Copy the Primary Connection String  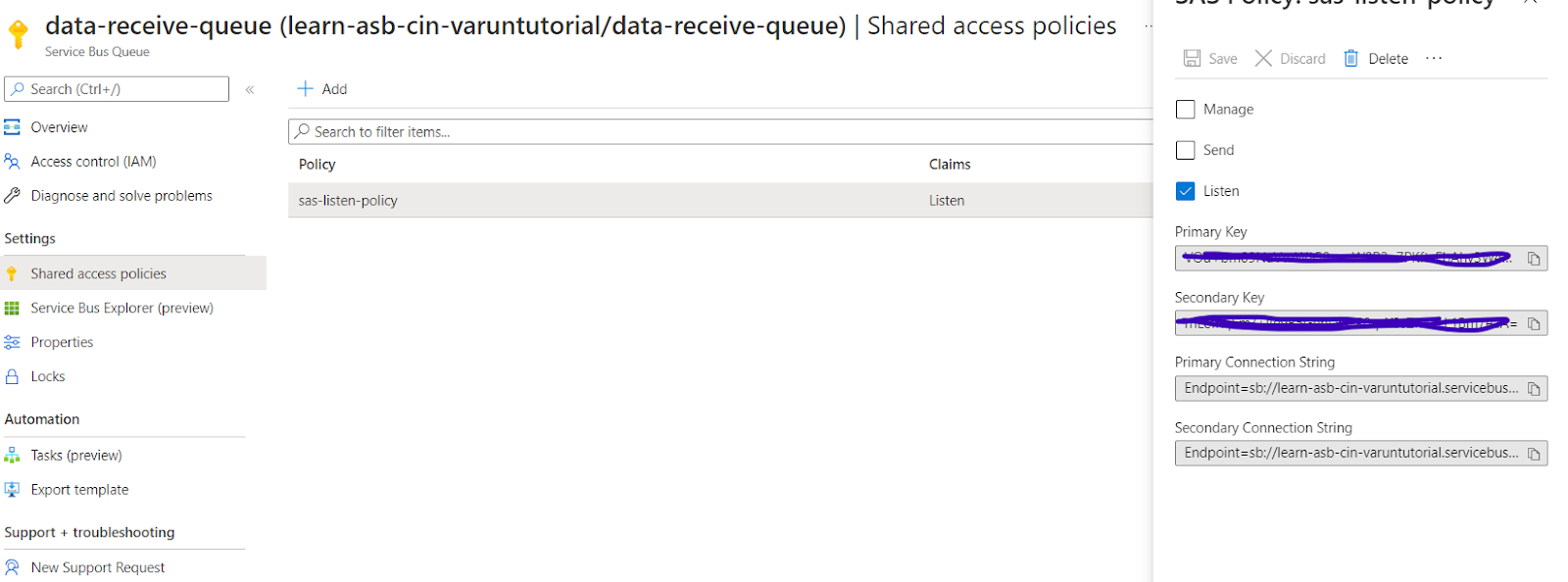pos(1534,389)
